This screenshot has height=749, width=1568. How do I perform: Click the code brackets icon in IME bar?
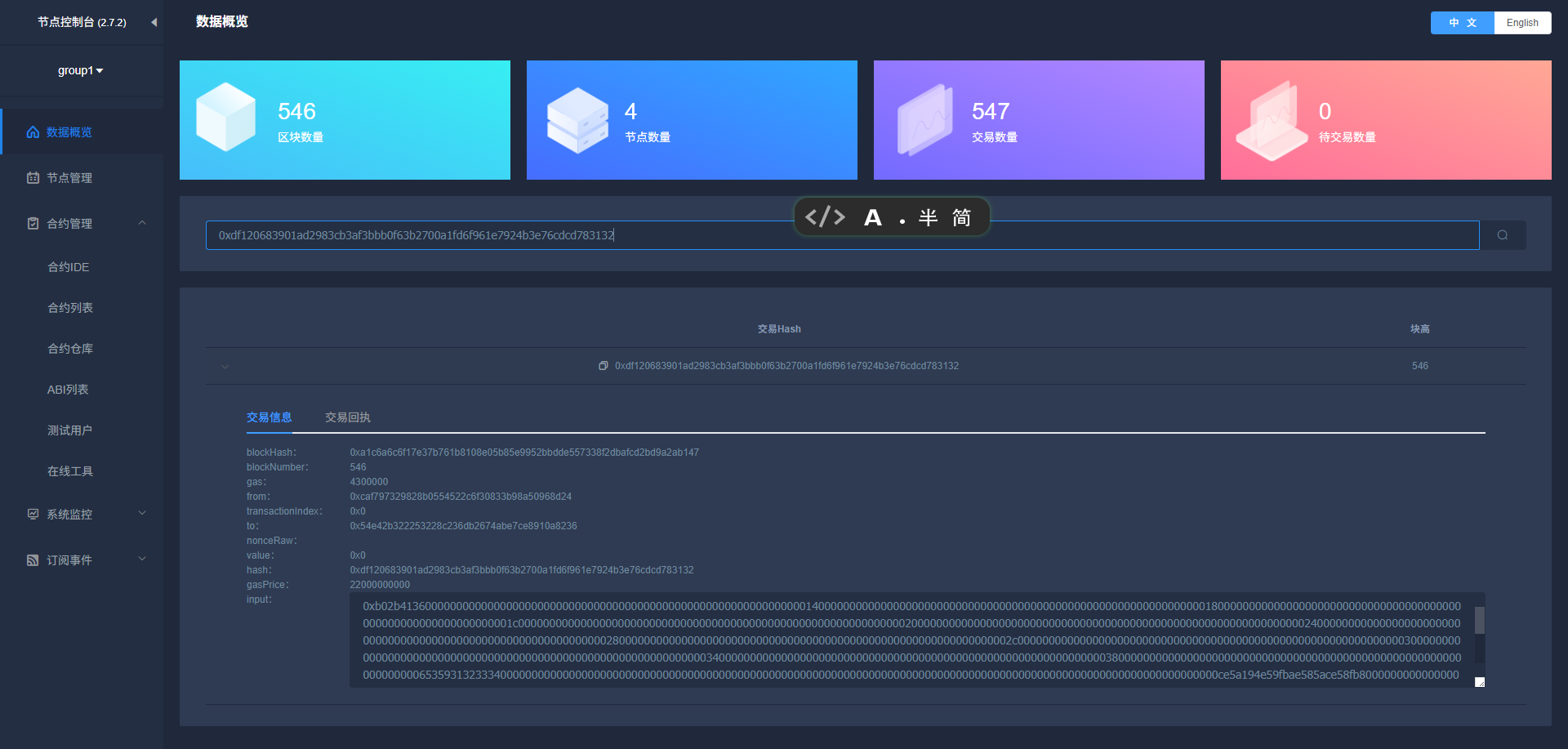[x=825, y=217]
